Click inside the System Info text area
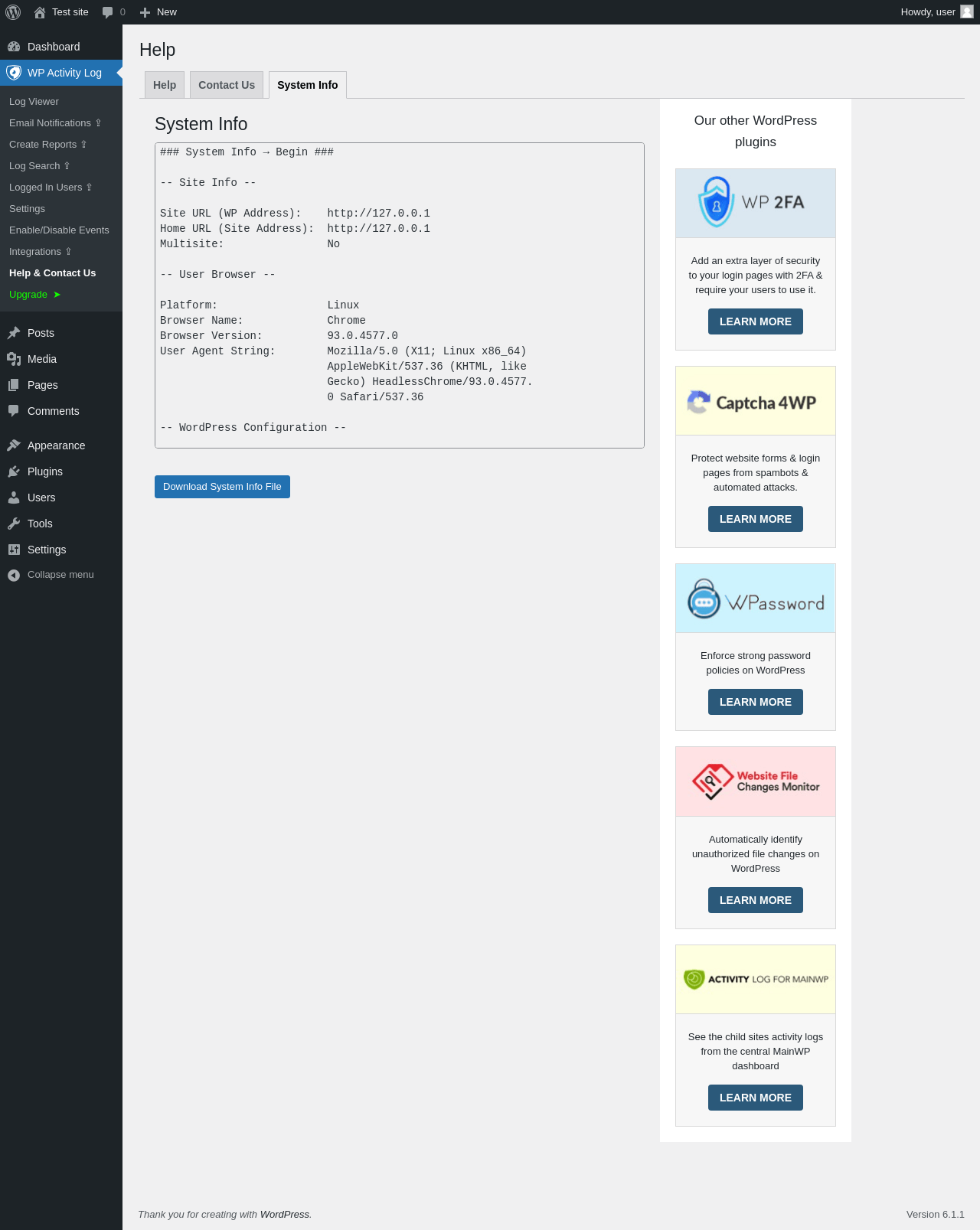The image size is (980, 1230). coord(400,295)
